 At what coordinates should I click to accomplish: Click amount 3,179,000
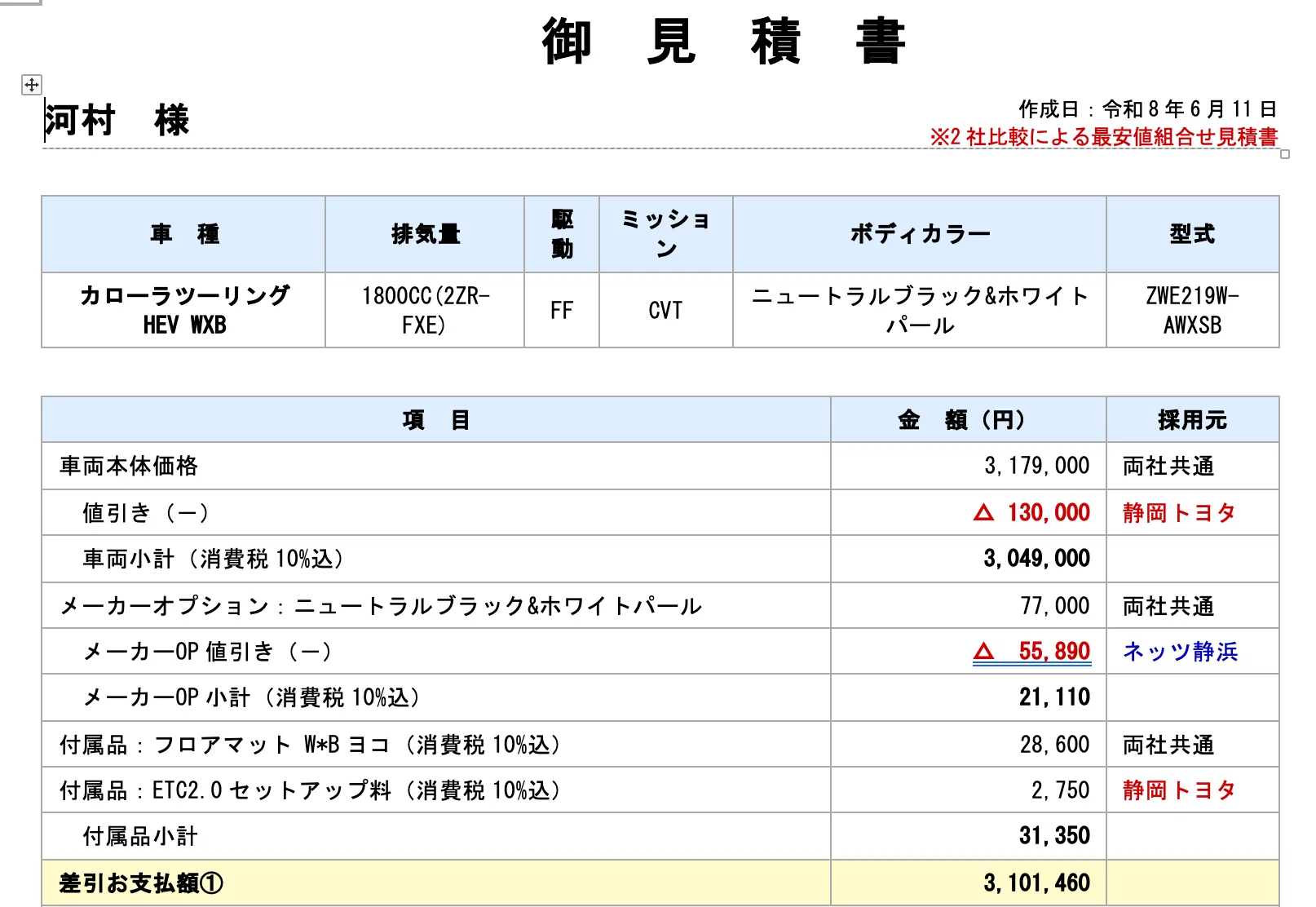pos(1036,466)
